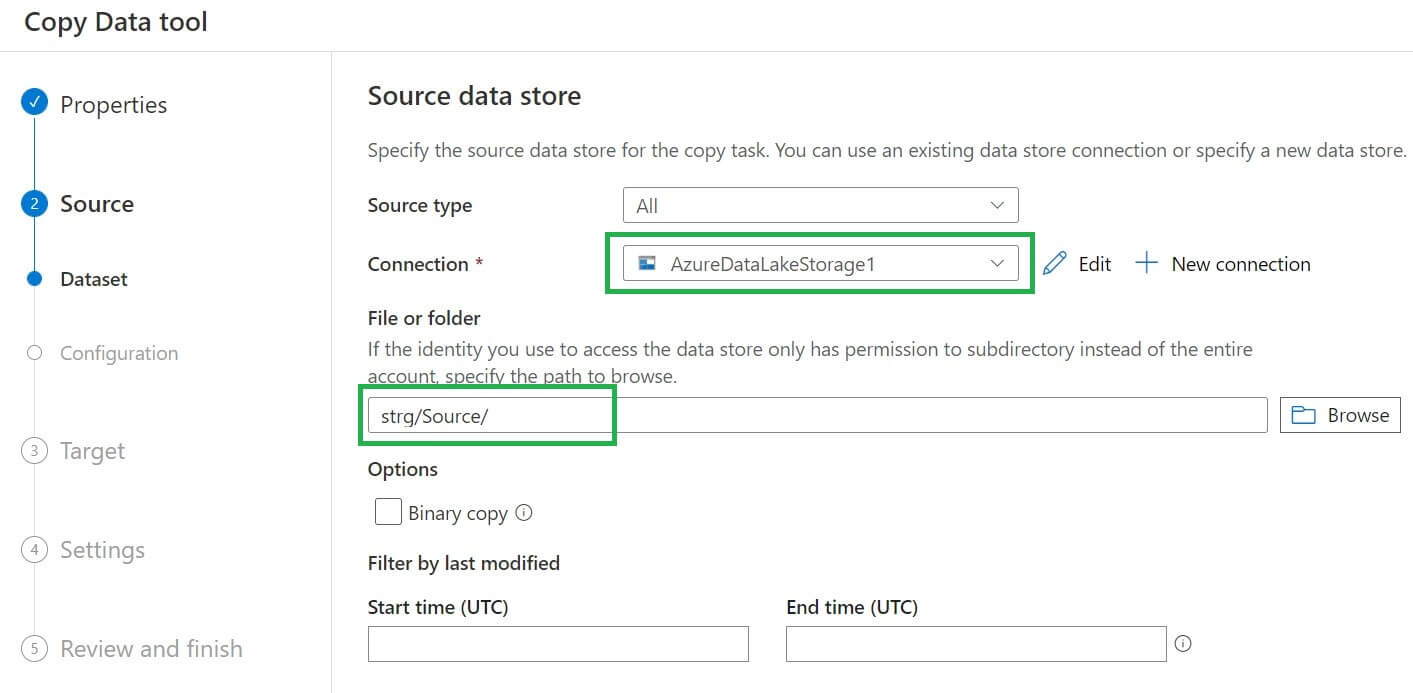The height and width of the screenshot is (693, 1413).
Task: Click the End time (UTC) field
Action: pyautogui.click(x=975, y=644)
